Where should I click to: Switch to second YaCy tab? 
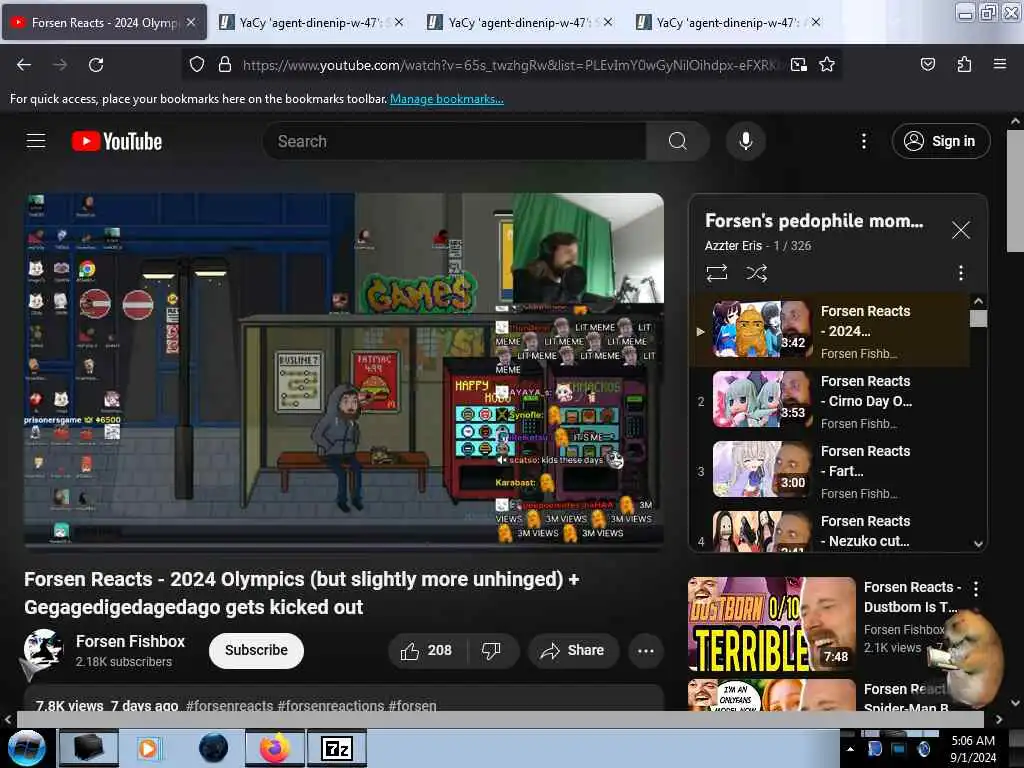coord(312,23)
